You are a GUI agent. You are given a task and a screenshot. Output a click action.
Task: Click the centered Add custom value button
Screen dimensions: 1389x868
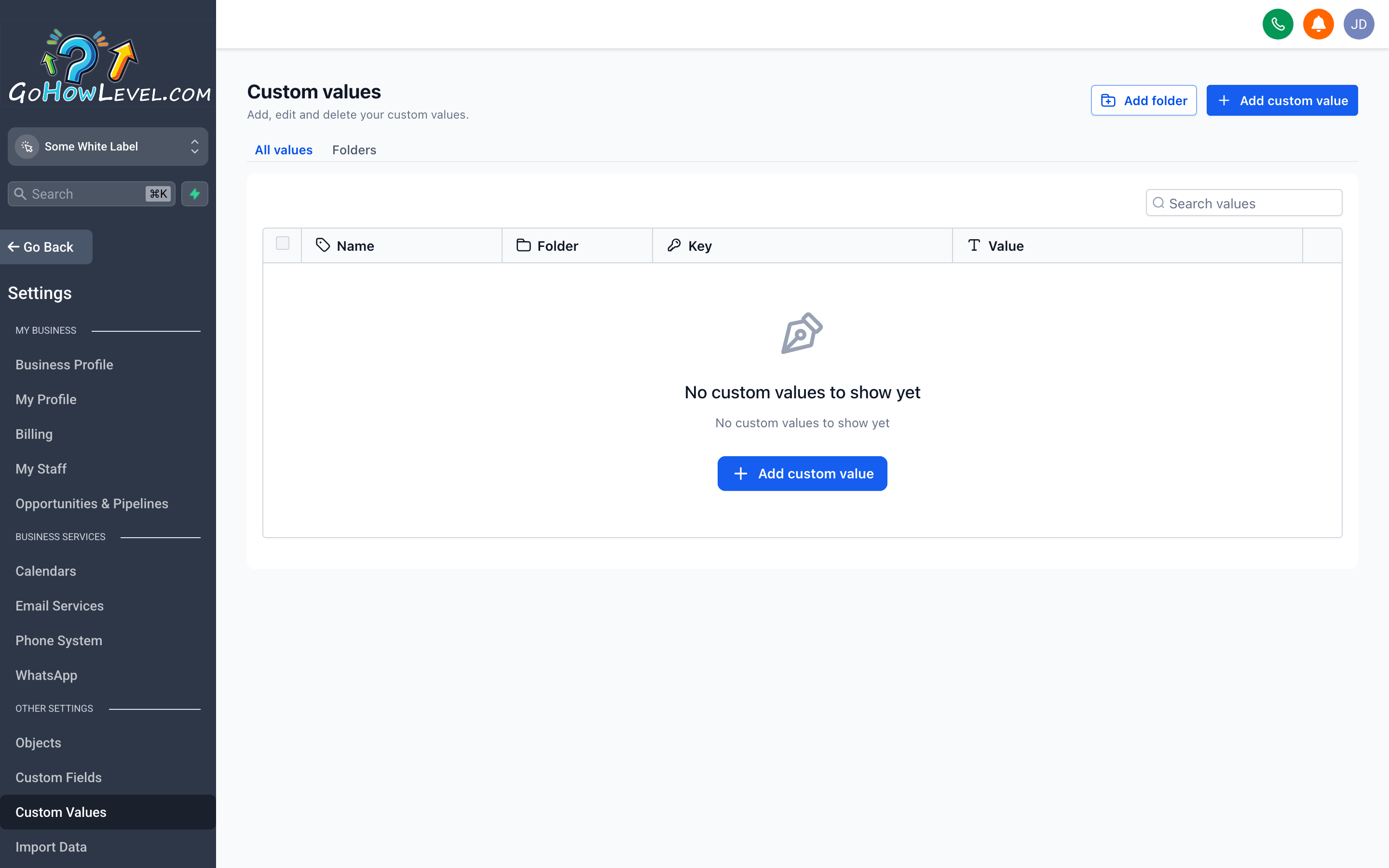point(802,474)
